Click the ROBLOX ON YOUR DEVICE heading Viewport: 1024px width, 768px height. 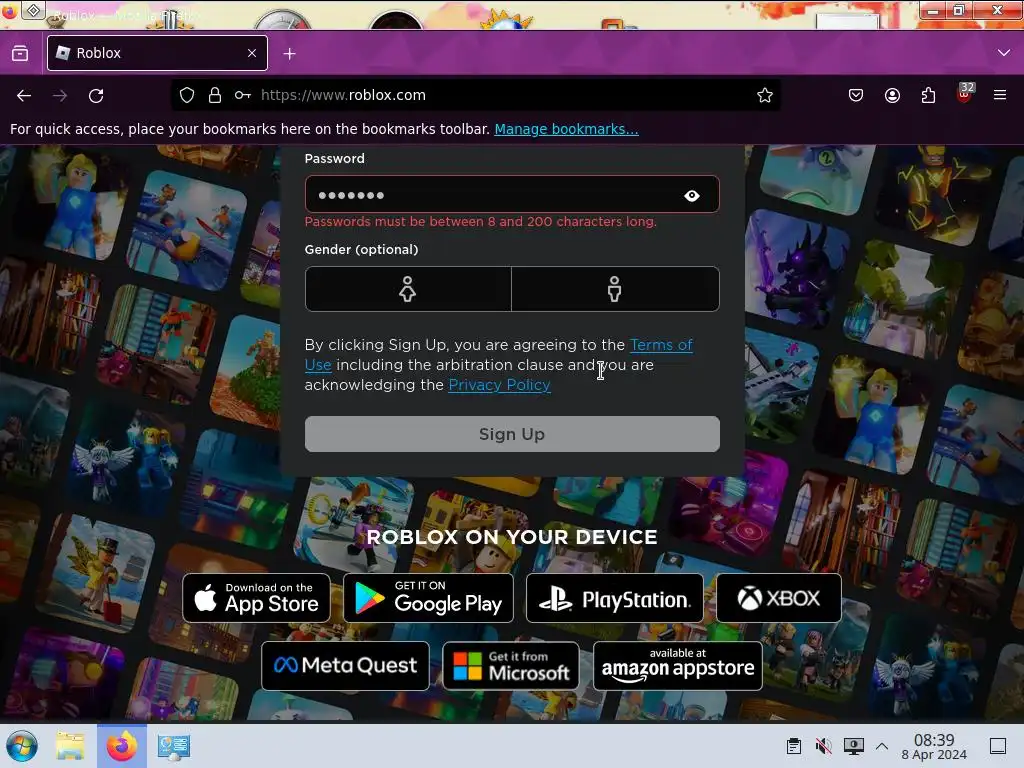(x=512, y=537)
